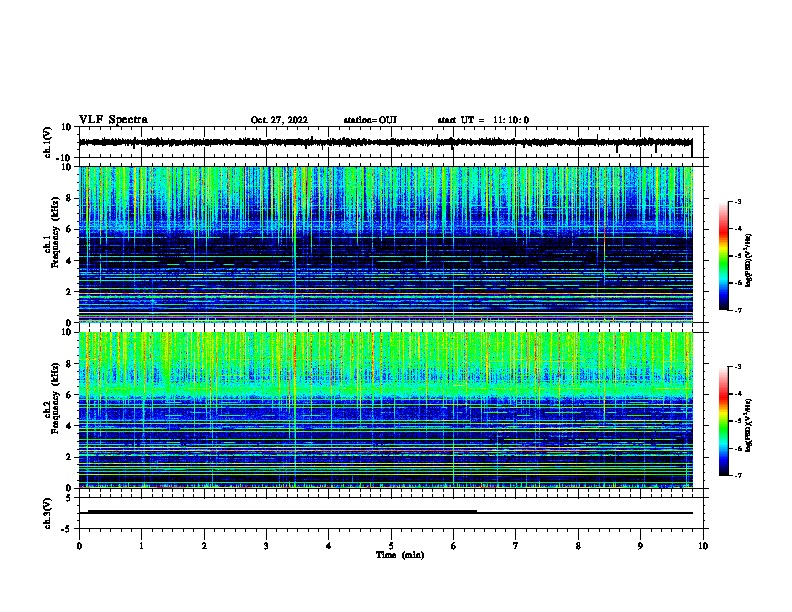Click time axis tick label "1"
Screen dimensions: 792x612
tap(141, 546)
